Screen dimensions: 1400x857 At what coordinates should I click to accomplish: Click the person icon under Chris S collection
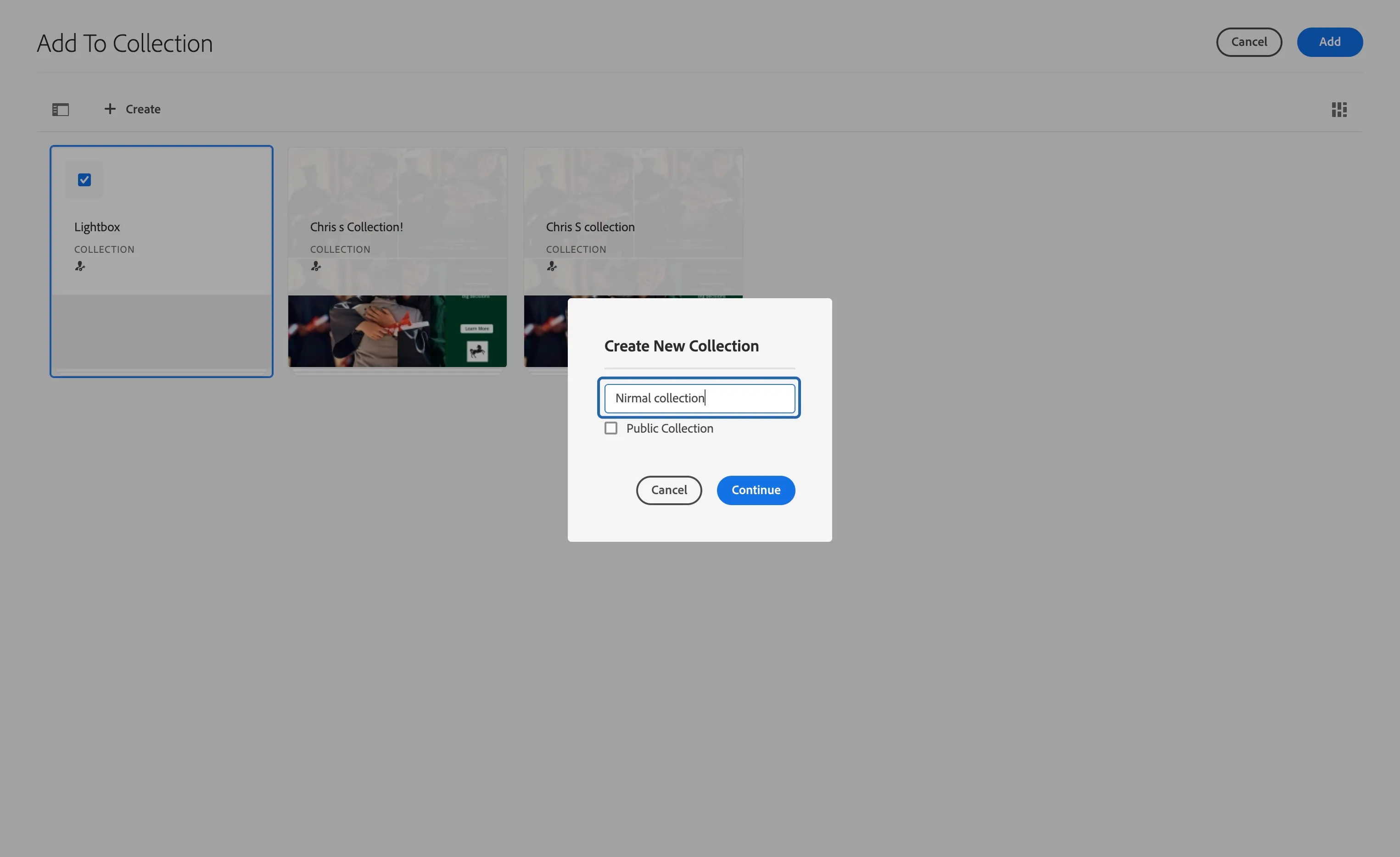click(552, 266)
